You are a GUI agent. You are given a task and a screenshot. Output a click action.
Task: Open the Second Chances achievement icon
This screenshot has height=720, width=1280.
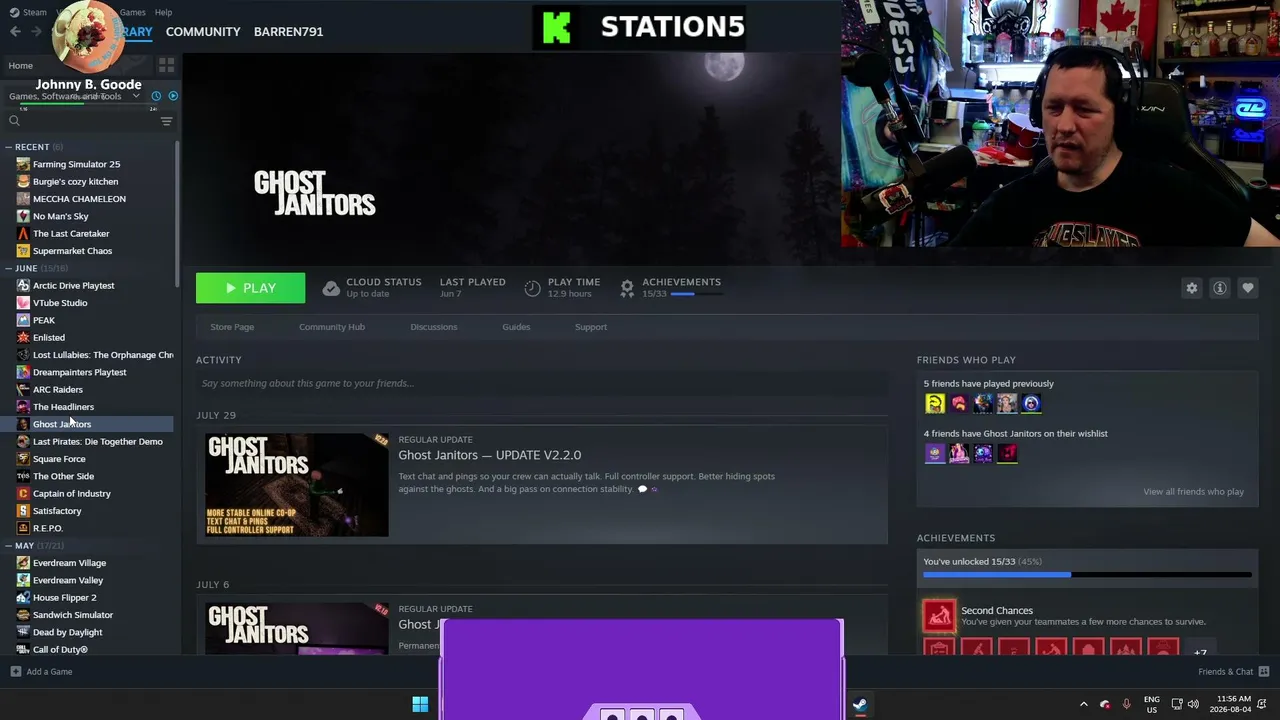939,616
